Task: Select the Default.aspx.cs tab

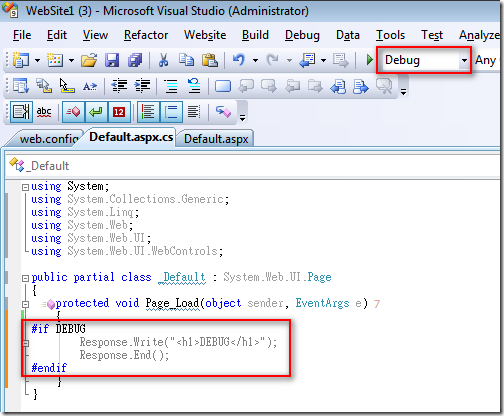Action: pyautogui.click(x=131, y=137)
